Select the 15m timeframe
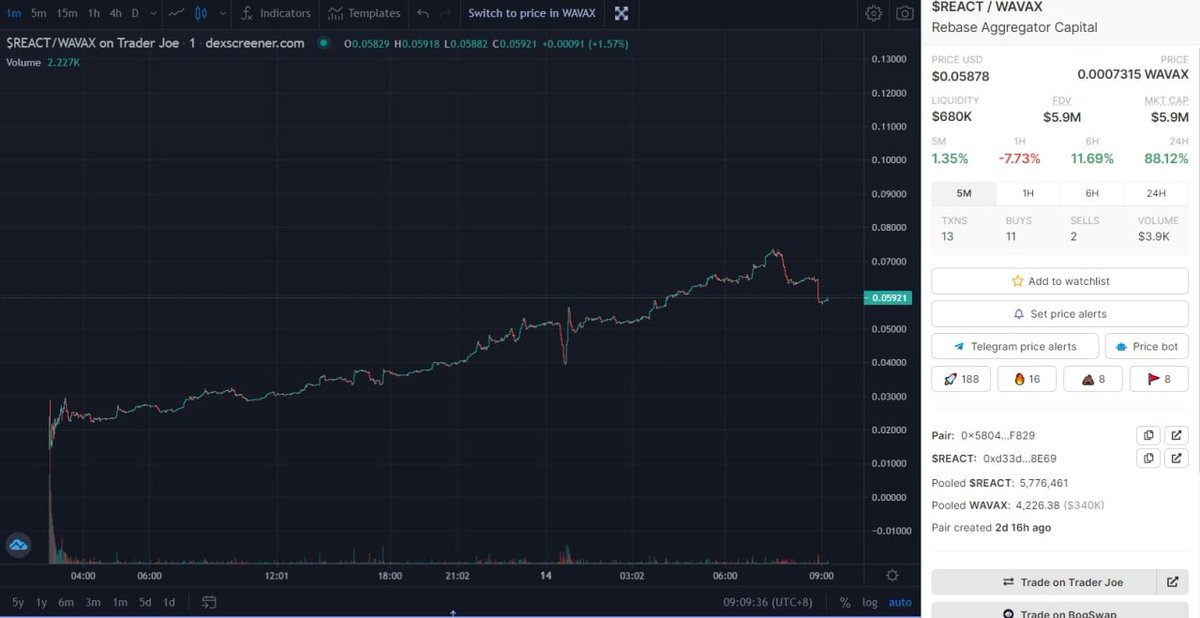The height and width of the screenshot is (618, 1200). click(x=67, y=13)
